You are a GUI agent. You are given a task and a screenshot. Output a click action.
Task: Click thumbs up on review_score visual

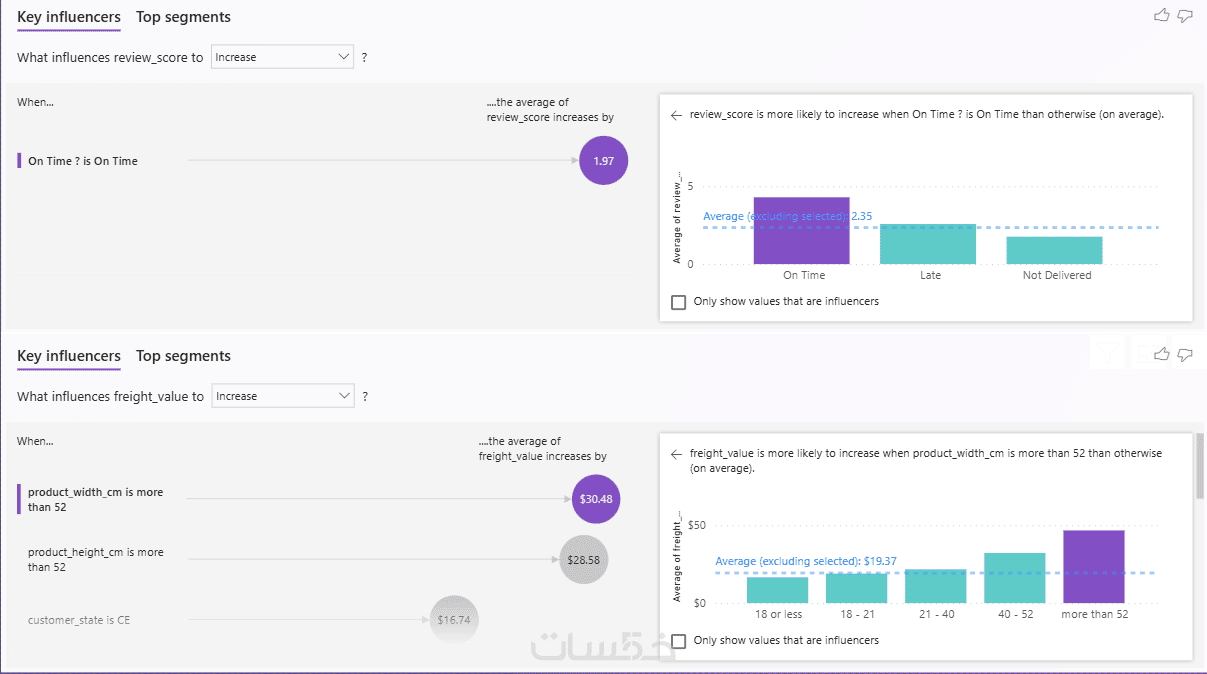1162,15
